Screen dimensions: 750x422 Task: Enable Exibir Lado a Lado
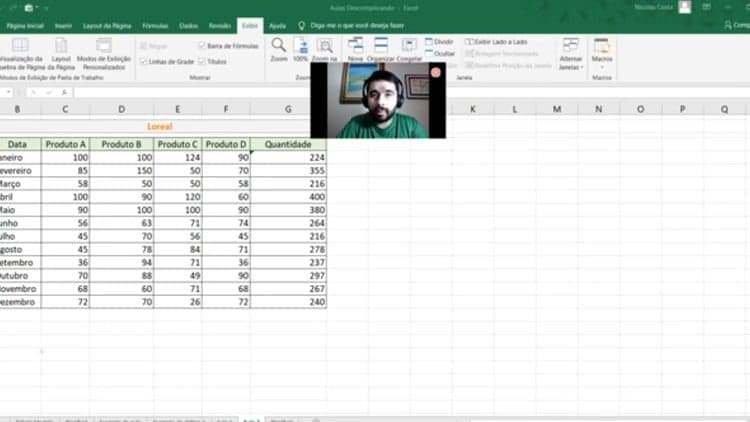496,42
